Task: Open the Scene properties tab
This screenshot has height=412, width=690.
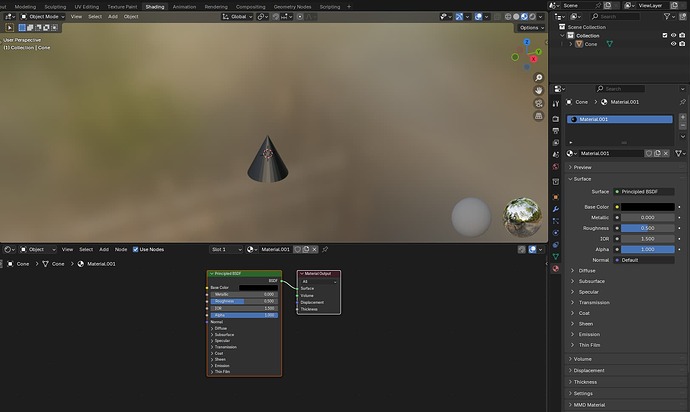Action: (x=556, y=154)
